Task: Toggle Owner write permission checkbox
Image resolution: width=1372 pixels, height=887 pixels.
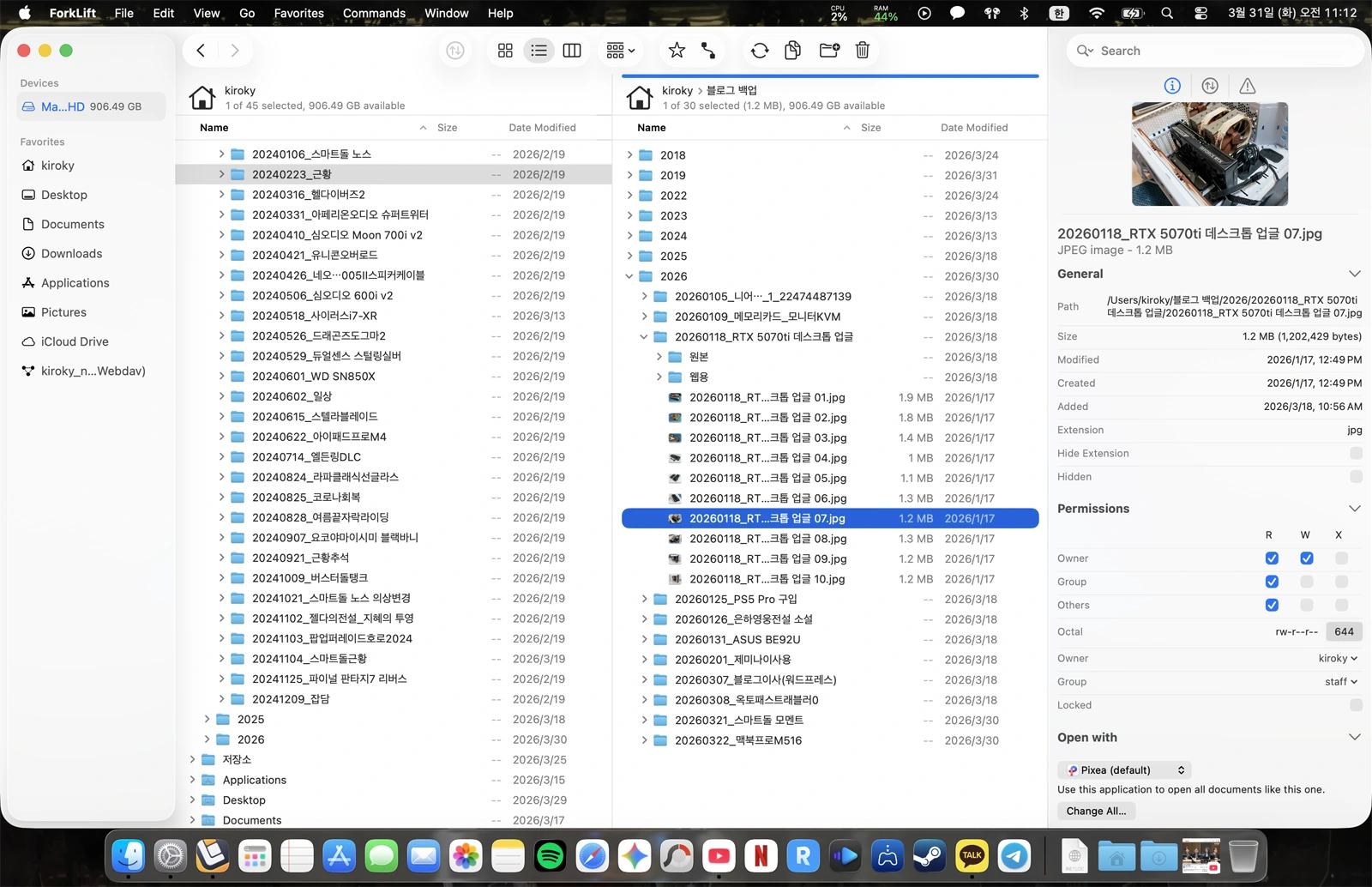Action: pos(1306,558)
